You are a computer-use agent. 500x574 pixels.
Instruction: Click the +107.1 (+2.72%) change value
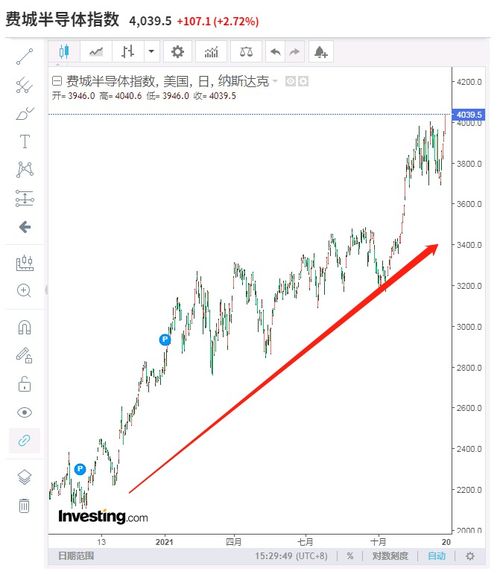(218, 21)
